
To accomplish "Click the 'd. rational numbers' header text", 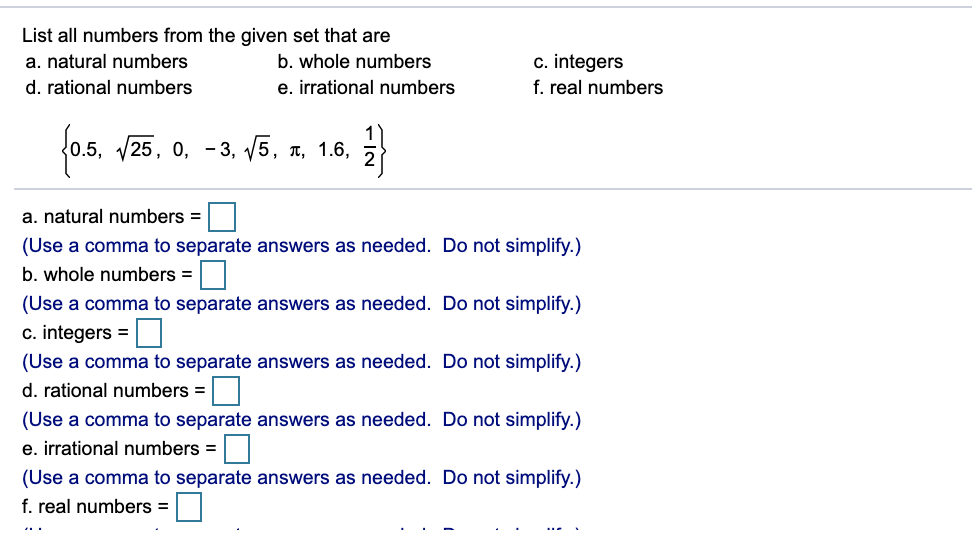I will 108,88.
